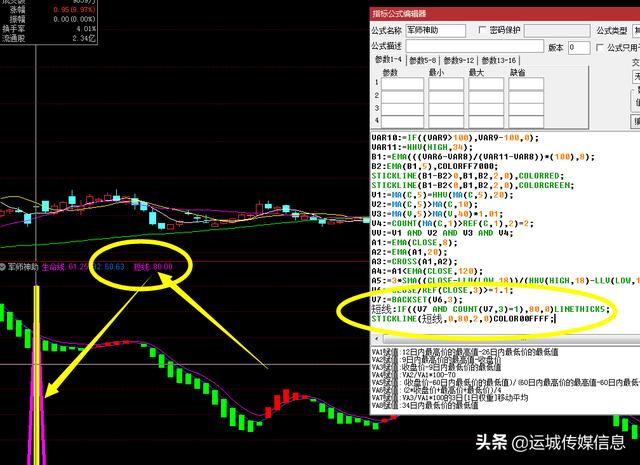The width and height of the screenshot is (640, 465).
Task: Click row 2 最大 field
Action: [x=486, y=96]
